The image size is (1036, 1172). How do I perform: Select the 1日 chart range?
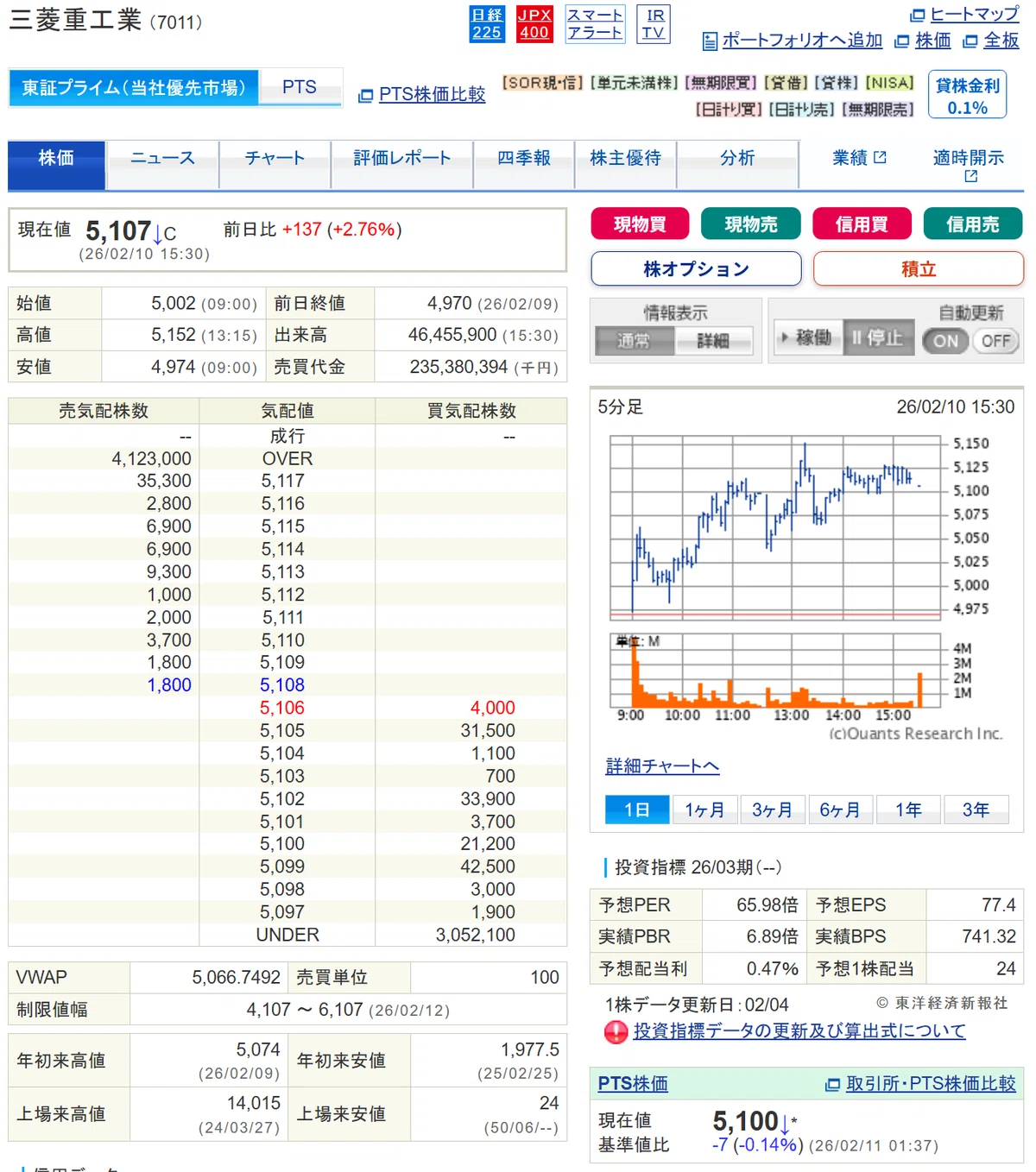pyautogui.click(x=637, y=810)
